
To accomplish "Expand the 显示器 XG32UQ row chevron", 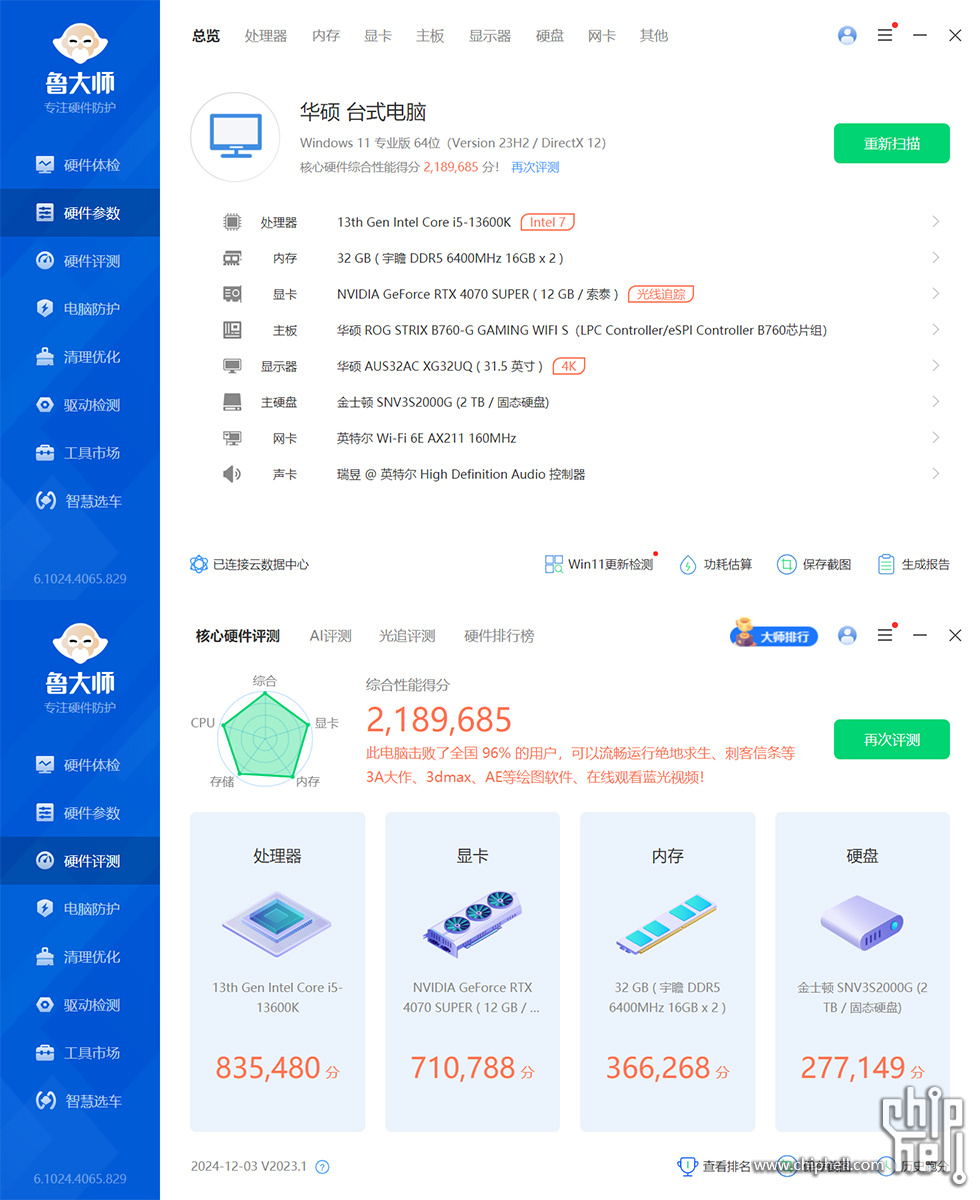I will click(x=936, y=366).
